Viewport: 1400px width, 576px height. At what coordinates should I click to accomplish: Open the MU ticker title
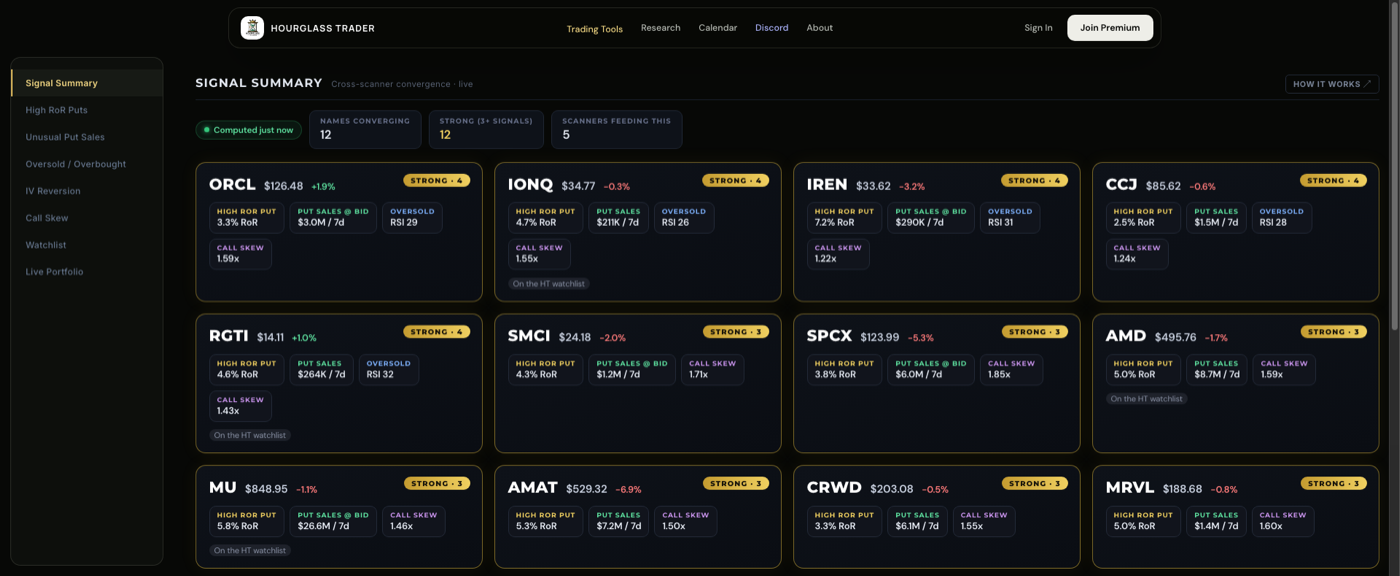click(223, 488)
